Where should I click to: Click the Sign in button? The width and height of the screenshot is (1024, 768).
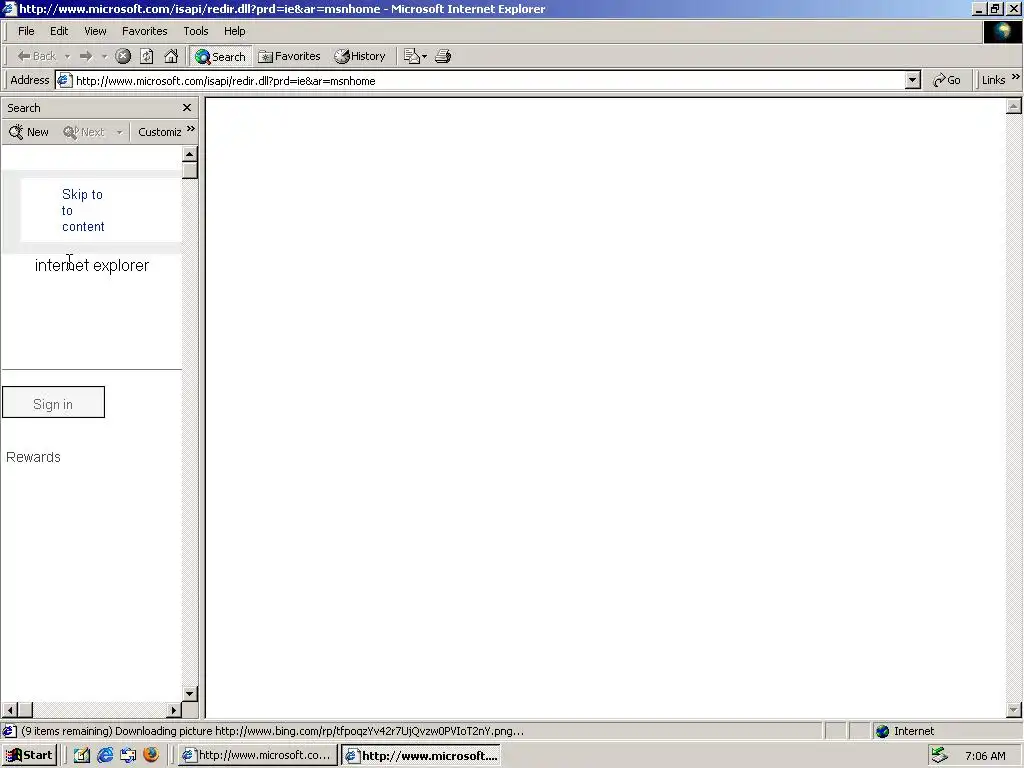pyautogui.click(x=54, y=402)
